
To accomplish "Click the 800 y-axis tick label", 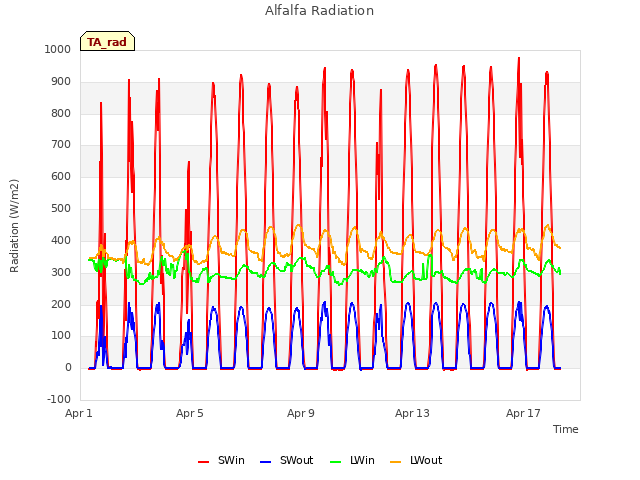I will [x=61, y=113].
